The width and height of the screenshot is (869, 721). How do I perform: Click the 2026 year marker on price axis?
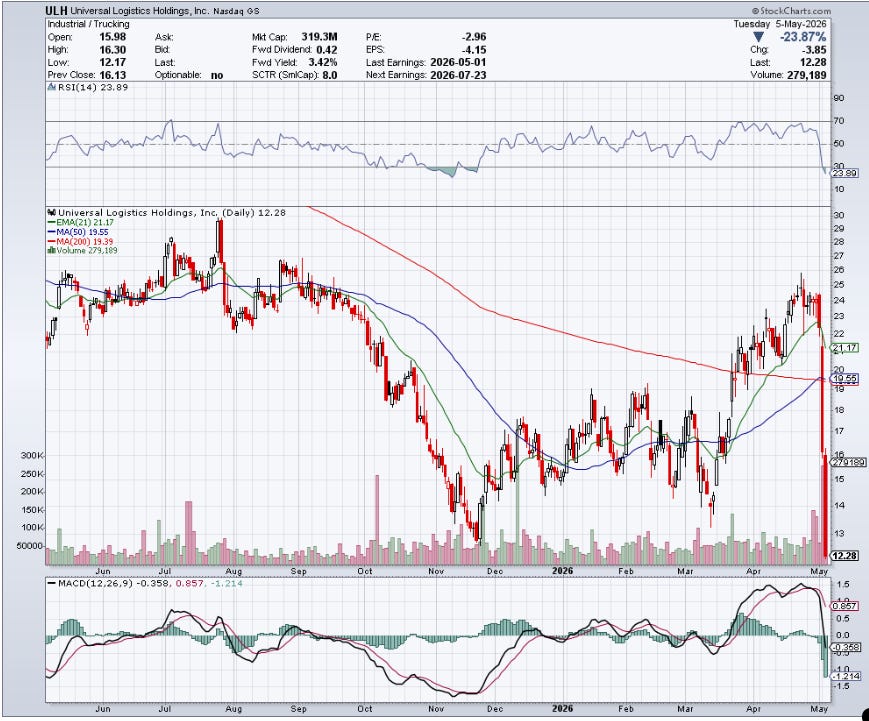click(563, 571)
